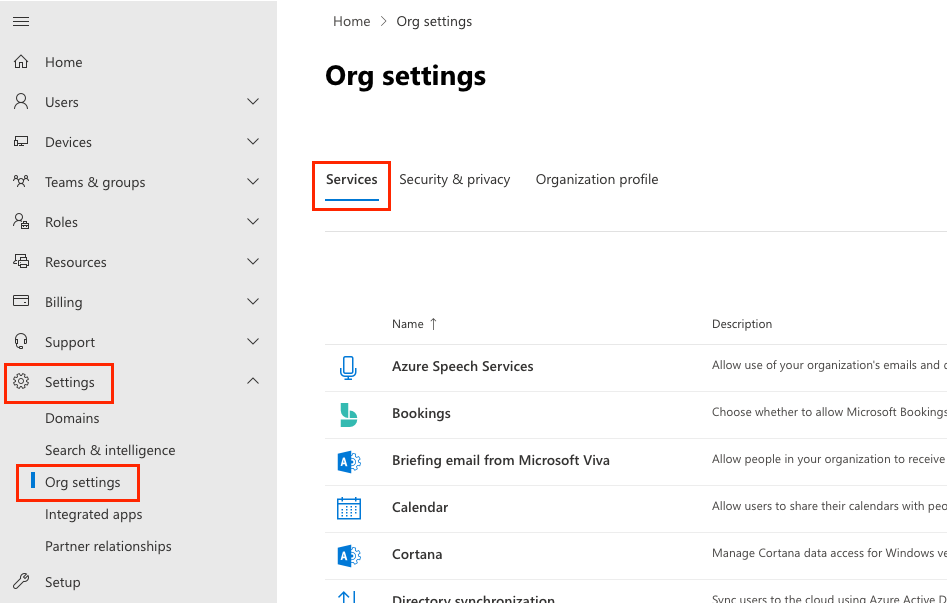Open Partner relationships page
The width and height of the screenshot is (947, 603).
tap(108, 546)
